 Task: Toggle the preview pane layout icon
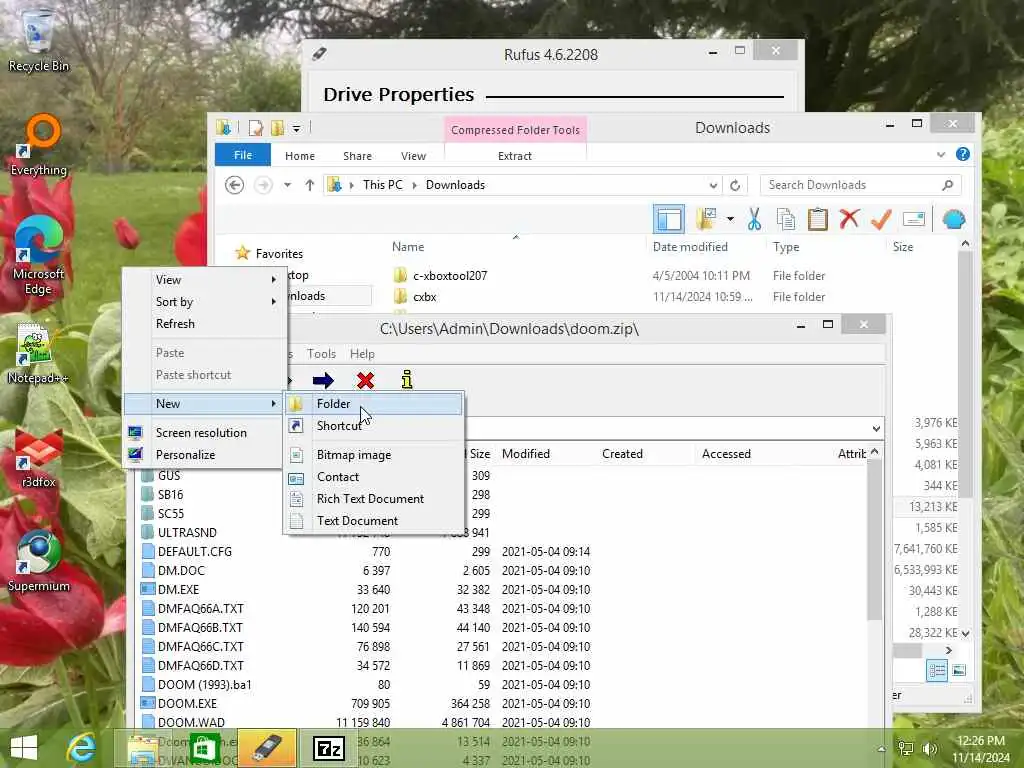pyautogui.click(x=669, y=219)
